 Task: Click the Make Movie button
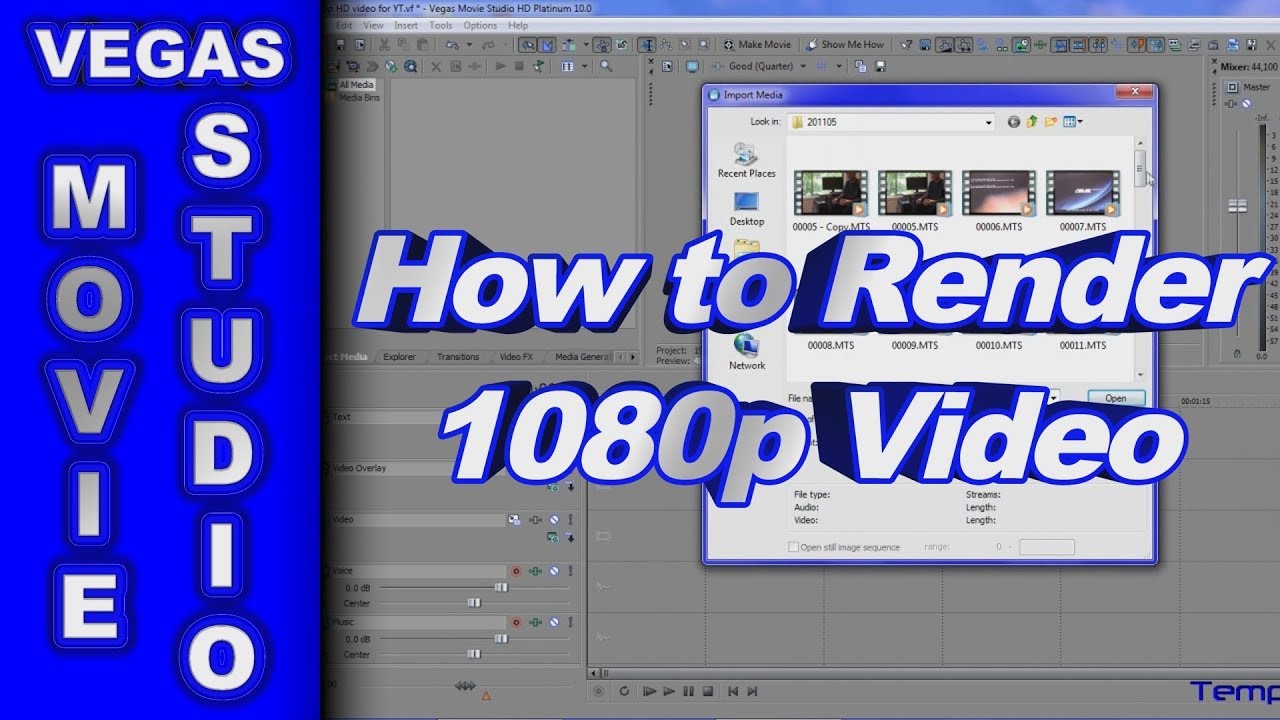[757, 45]
